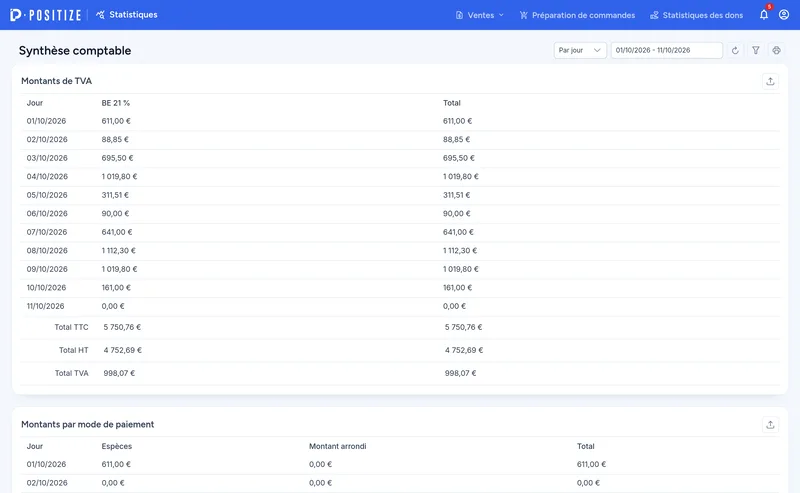This screenshot has height=493, width=800.
Task: Click the Positize logo
Action: (x=45, y=15)
